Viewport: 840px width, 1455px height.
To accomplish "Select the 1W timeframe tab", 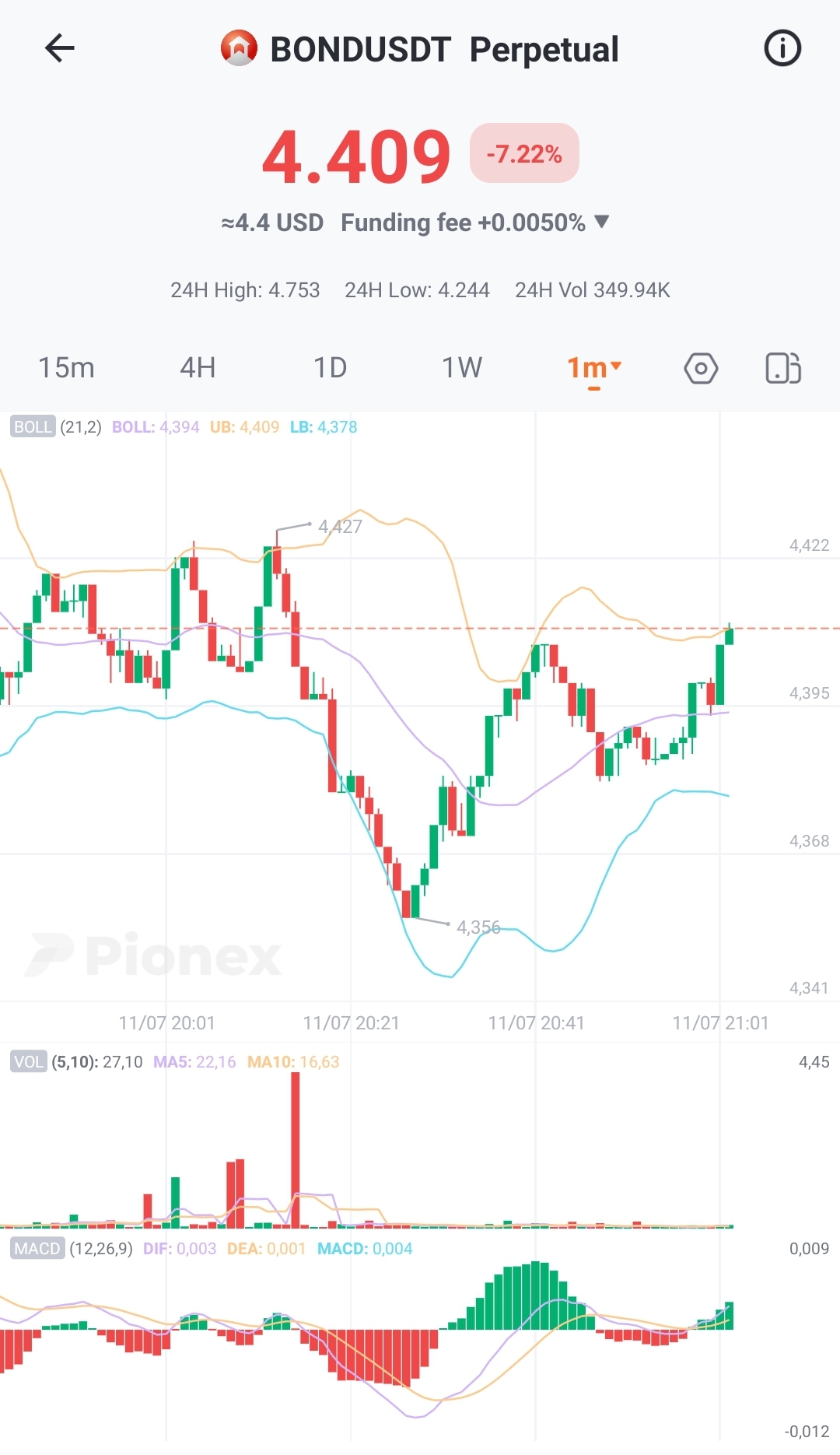I will pyautogui.click(x=462, y=368).
